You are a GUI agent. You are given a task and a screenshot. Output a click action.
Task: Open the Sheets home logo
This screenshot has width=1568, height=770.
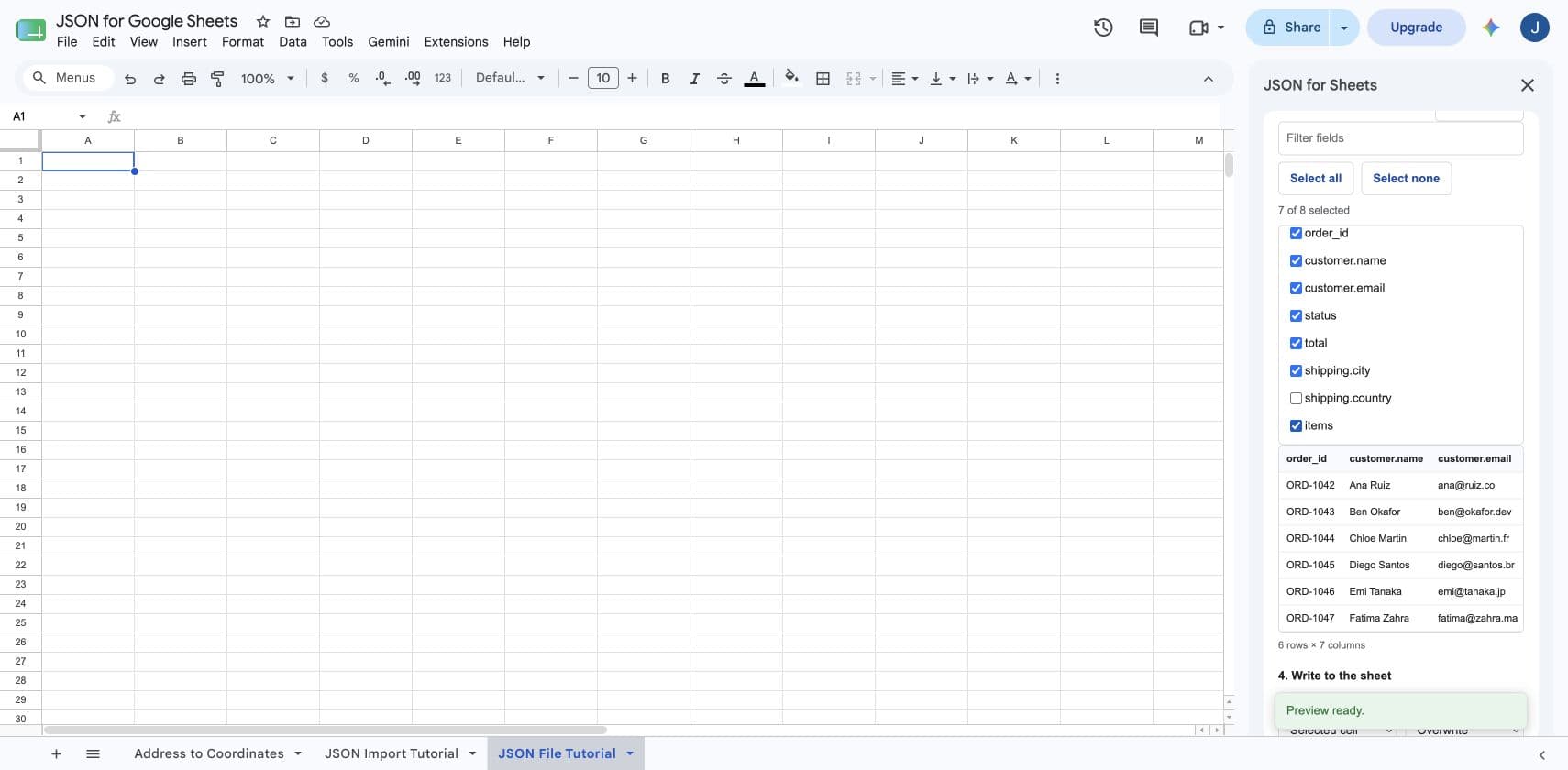coord(30,30)
